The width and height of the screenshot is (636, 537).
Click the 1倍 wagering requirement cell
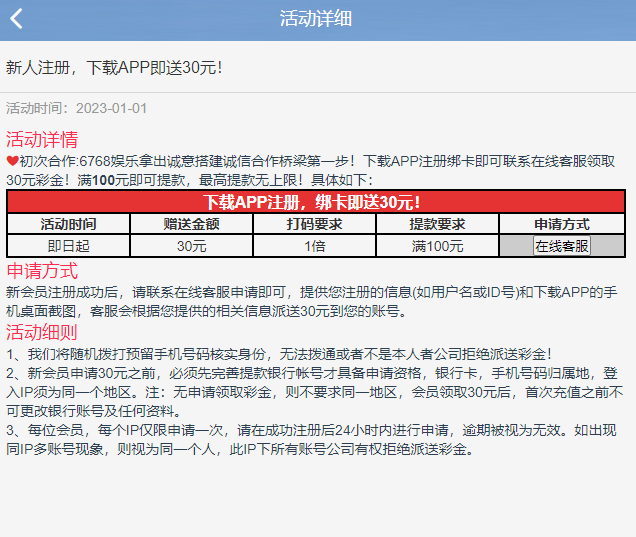point(315,246)
